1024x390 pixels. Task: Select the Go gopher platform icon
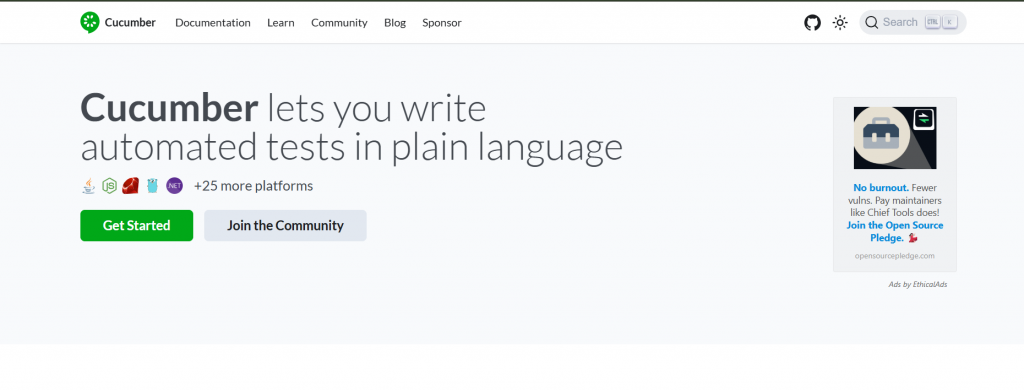(152, 186)
